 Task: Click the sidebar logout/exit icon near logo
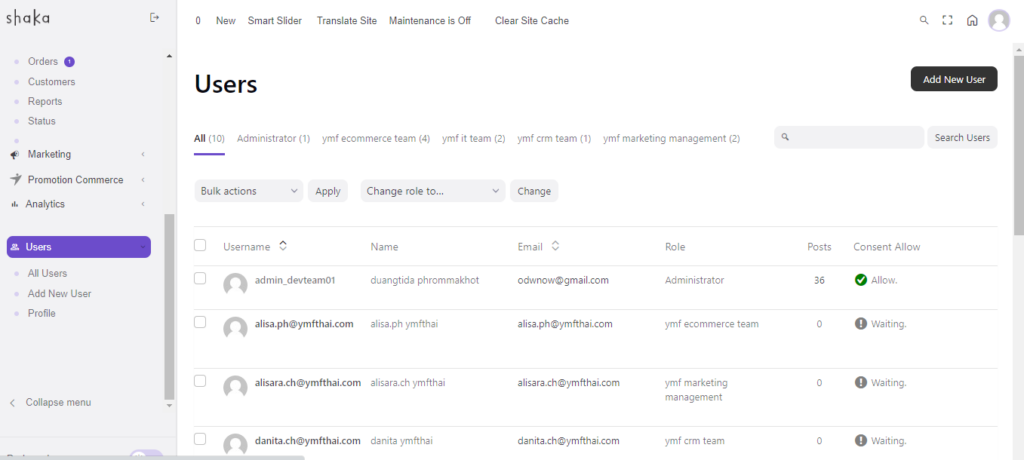pyautogui.click(x=154, y=17)
